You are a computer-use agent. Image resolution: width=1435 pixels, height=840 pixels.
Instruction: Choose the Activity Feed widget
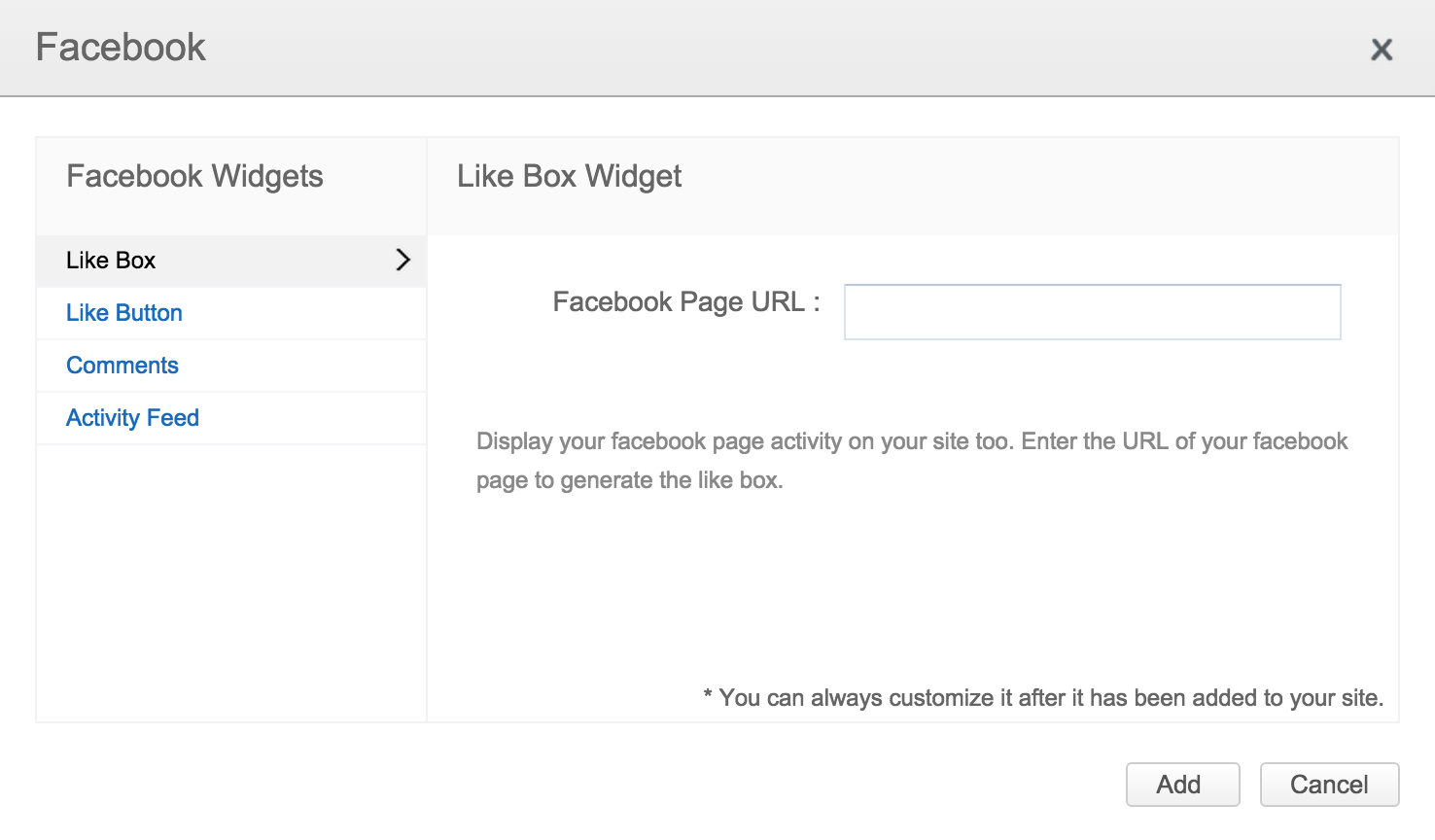point(132,418)
